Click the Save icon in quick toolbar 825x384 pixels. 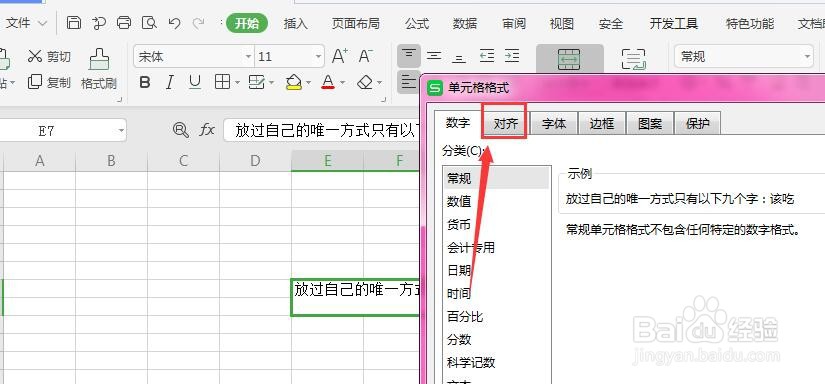point(74,23)
